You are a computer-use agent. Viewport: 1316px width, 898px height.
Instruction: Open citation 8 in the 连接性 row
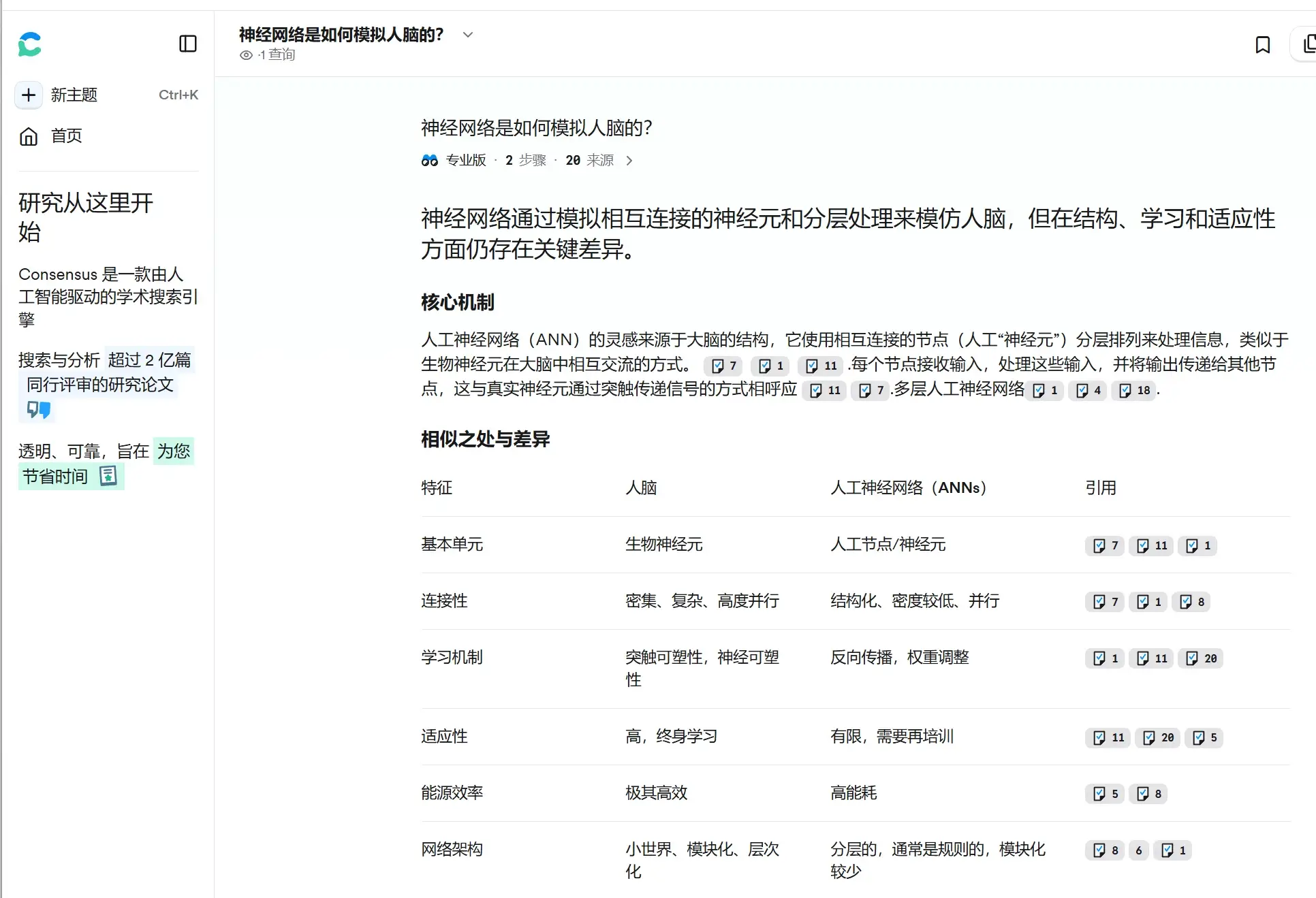pyautogui.click(x=1192, y=602)
